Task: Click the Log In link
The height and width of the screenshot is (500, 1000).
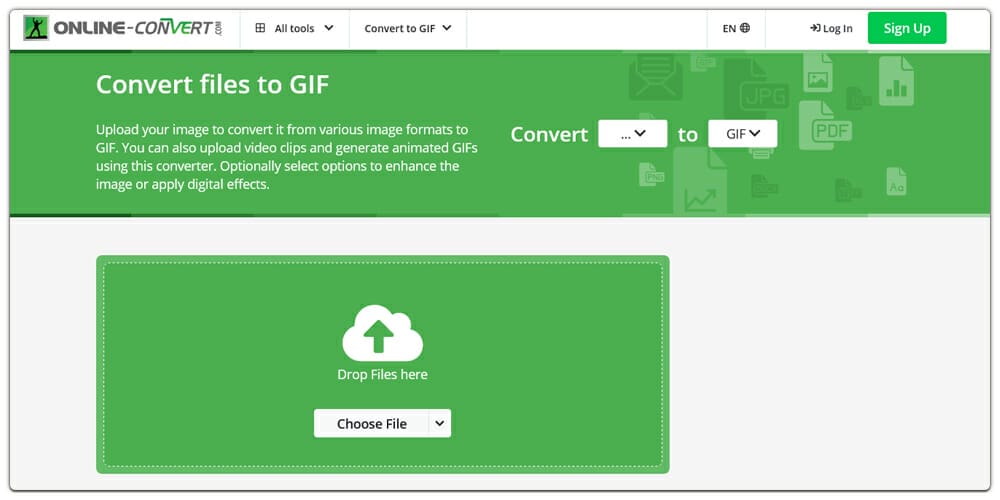Action: pos(831,28)
